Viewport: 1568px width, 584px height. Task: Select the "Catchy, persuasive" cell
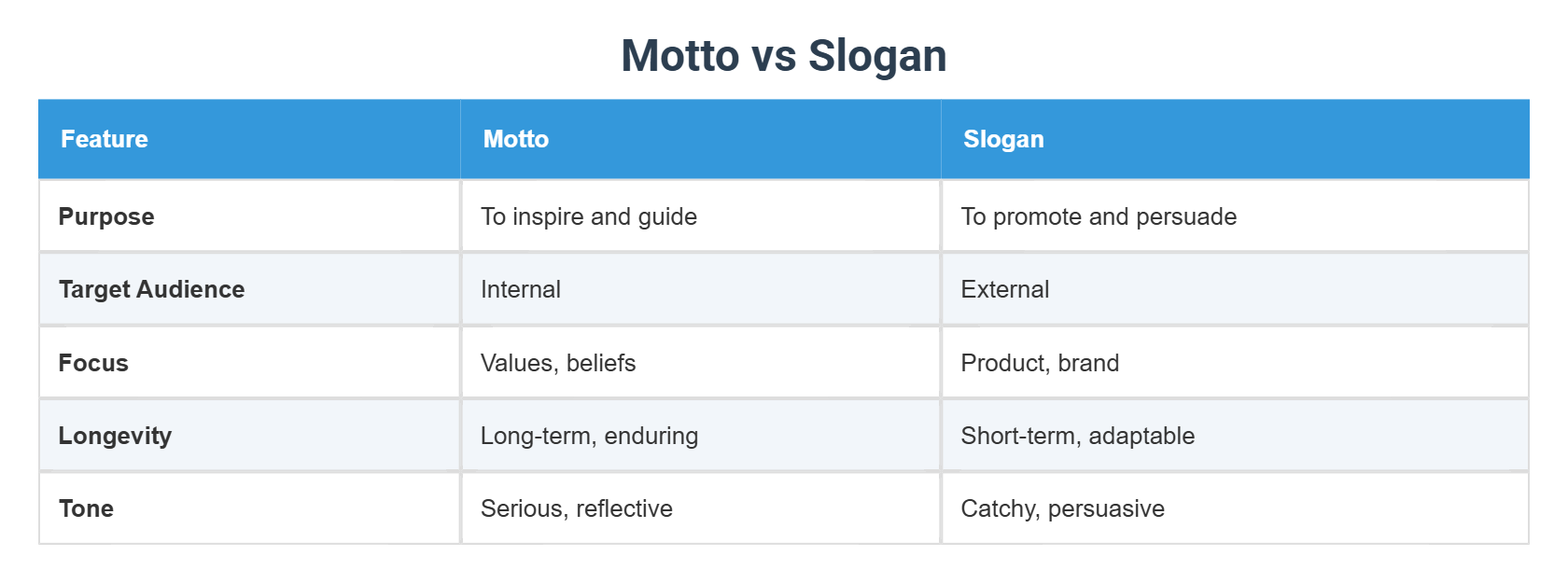click(1063, 508)
